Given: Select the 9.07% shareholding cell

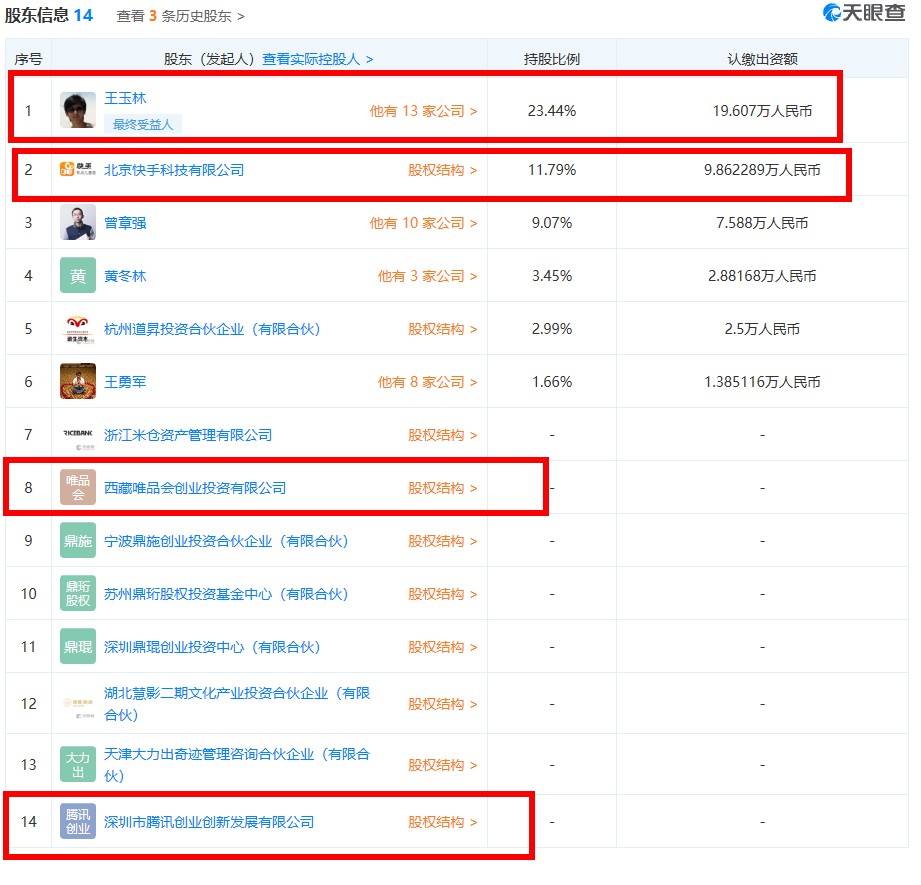Looking at the screenshot, I should (552, 223).
